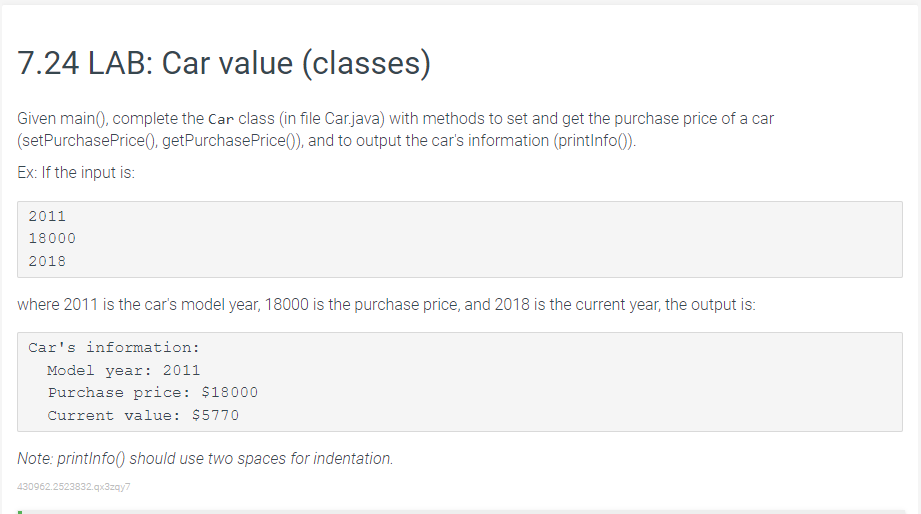Click the 'Car's information:' output line
The width and height of the screenshot is (921, 514).
(x=114, y=348)
